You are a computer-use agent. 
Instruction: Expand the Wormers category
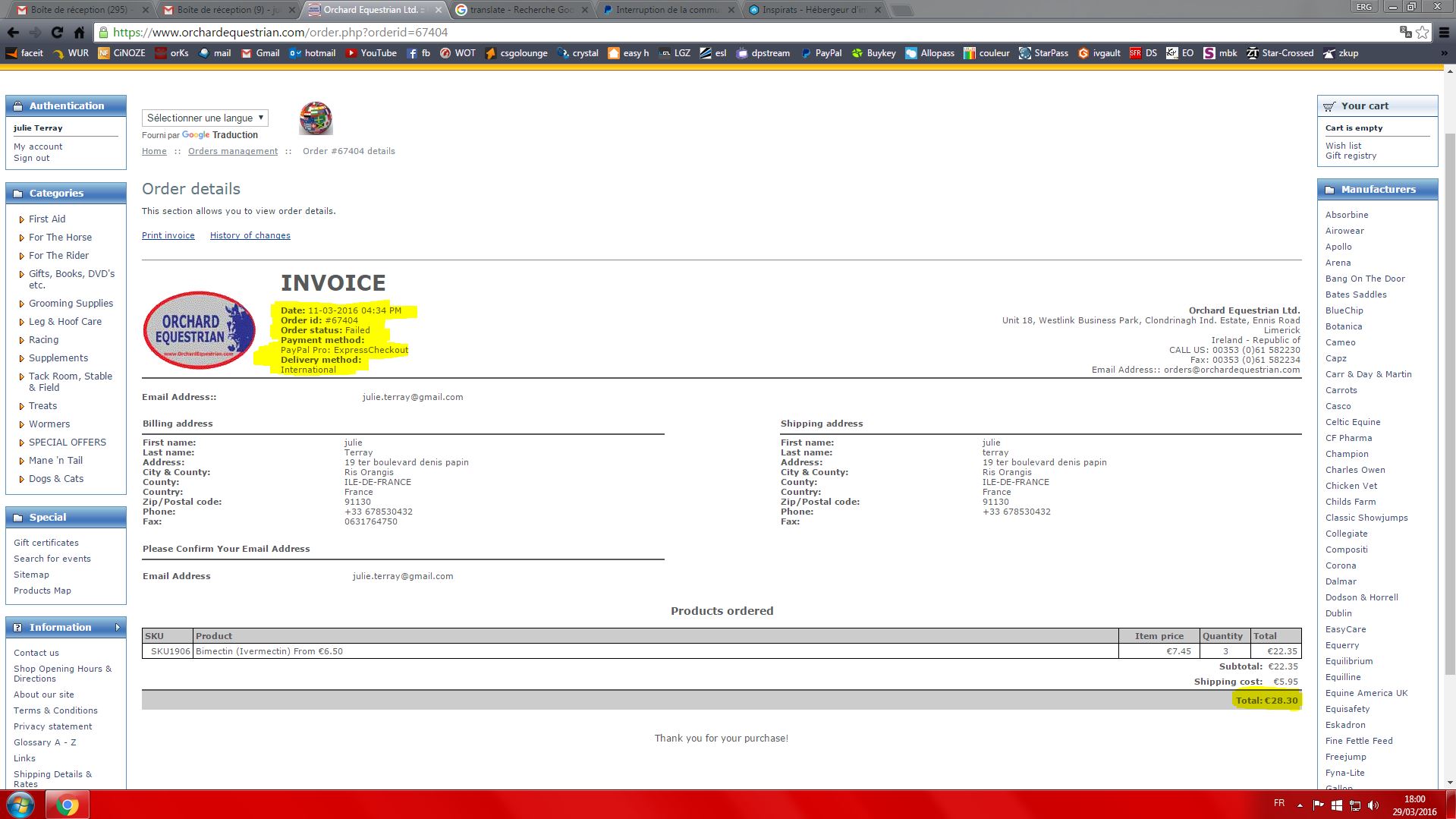click(x=22, y=424)
